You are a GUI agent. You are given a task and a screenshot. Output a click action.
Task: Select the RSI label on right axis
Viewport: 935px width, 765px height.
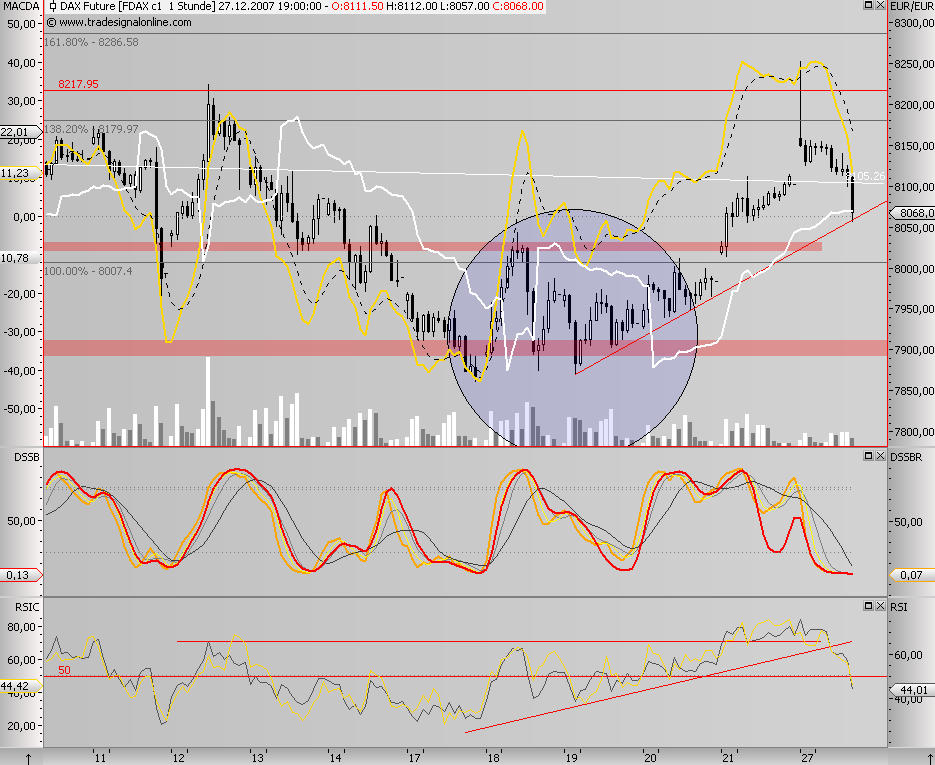899,607
